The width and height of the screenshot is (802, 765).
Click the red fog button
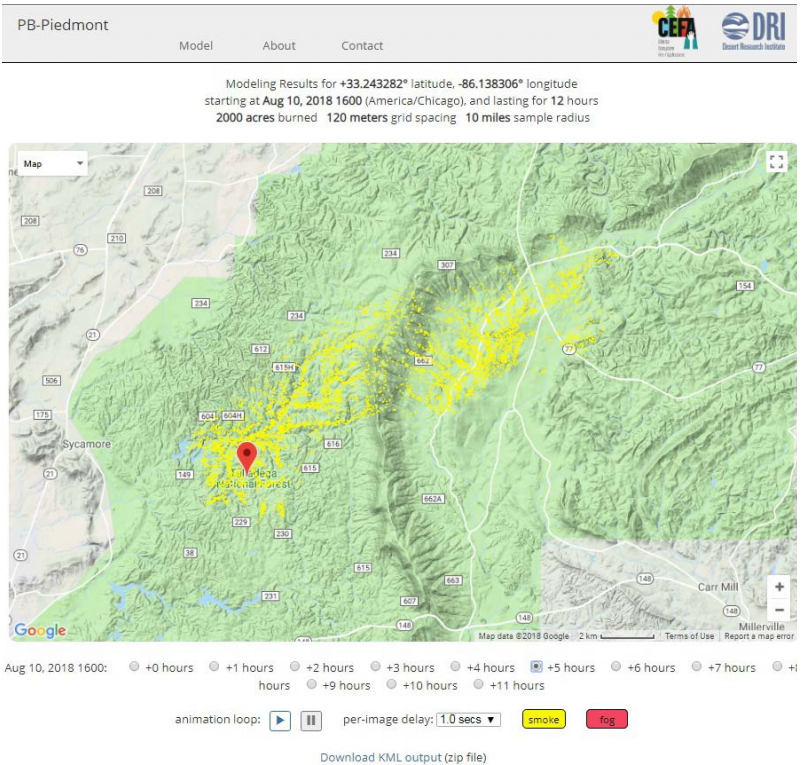pos(607,719)
